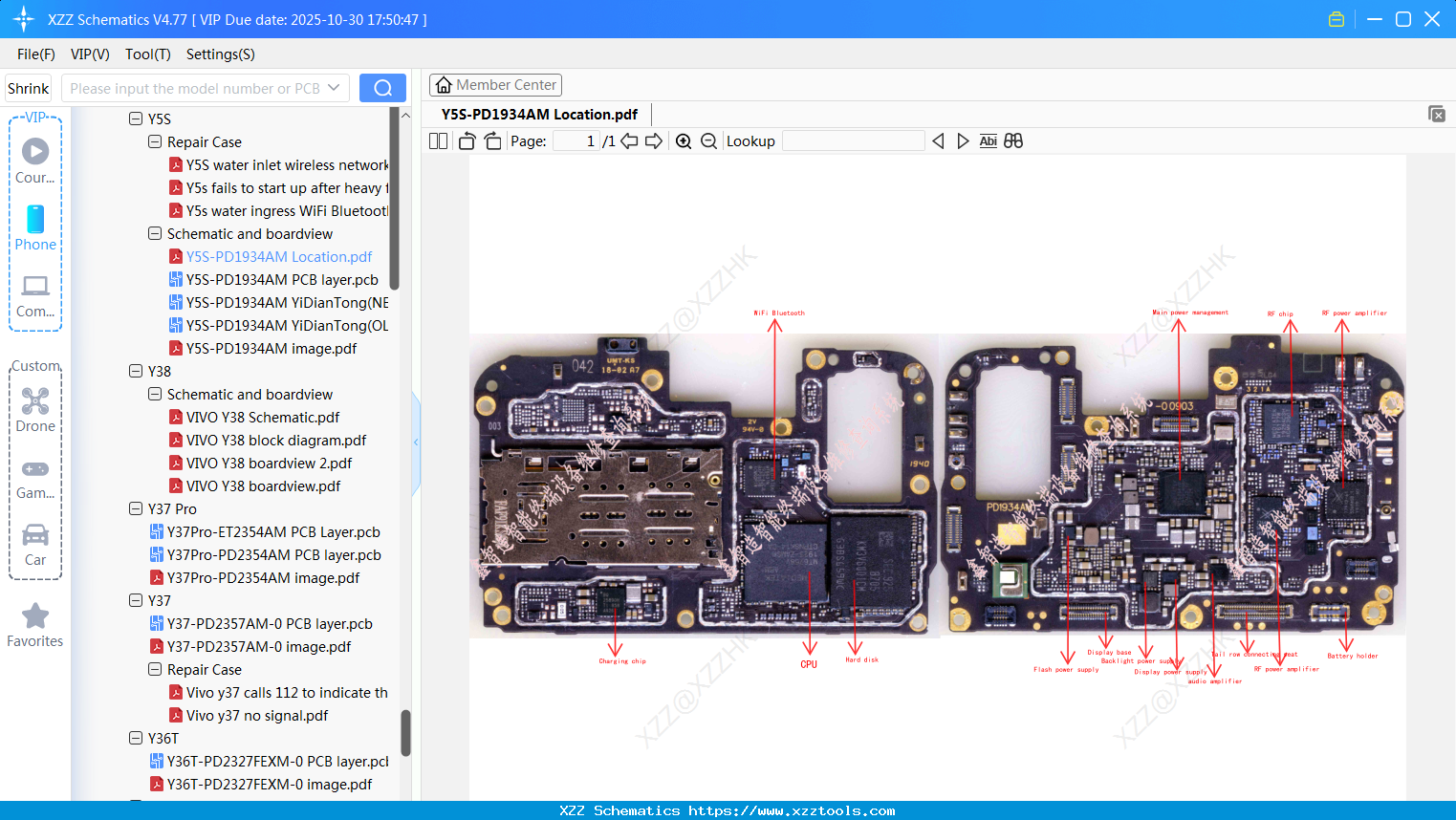Click the Member Center button
The width and height of the screenshot is (1456, 820).
click(x=495, y=84)
